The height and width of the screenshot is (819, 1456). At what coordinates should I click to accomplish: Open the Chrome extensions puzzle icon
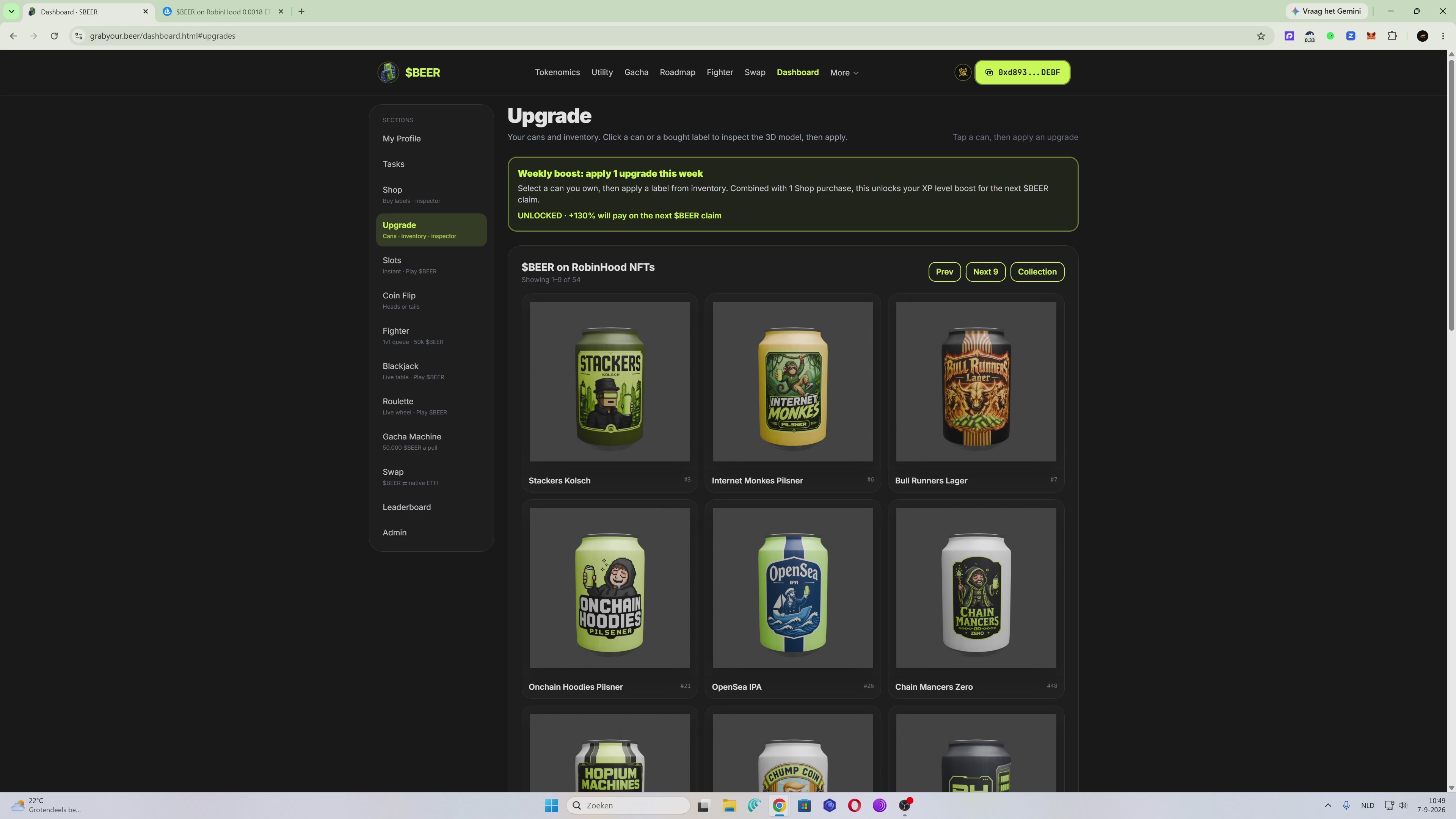[x=1392, y=36]
